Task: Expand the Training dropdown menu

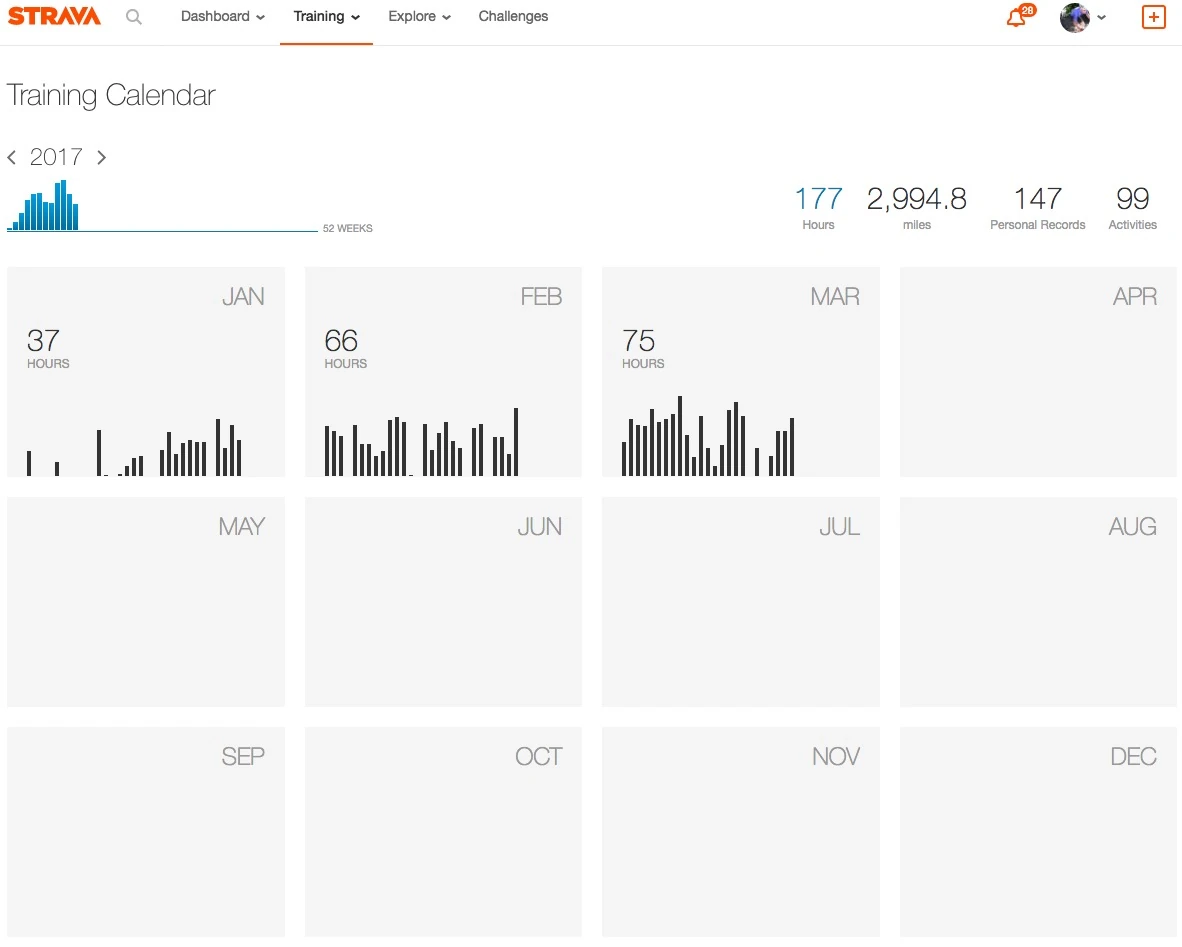Action: point(326,17)
